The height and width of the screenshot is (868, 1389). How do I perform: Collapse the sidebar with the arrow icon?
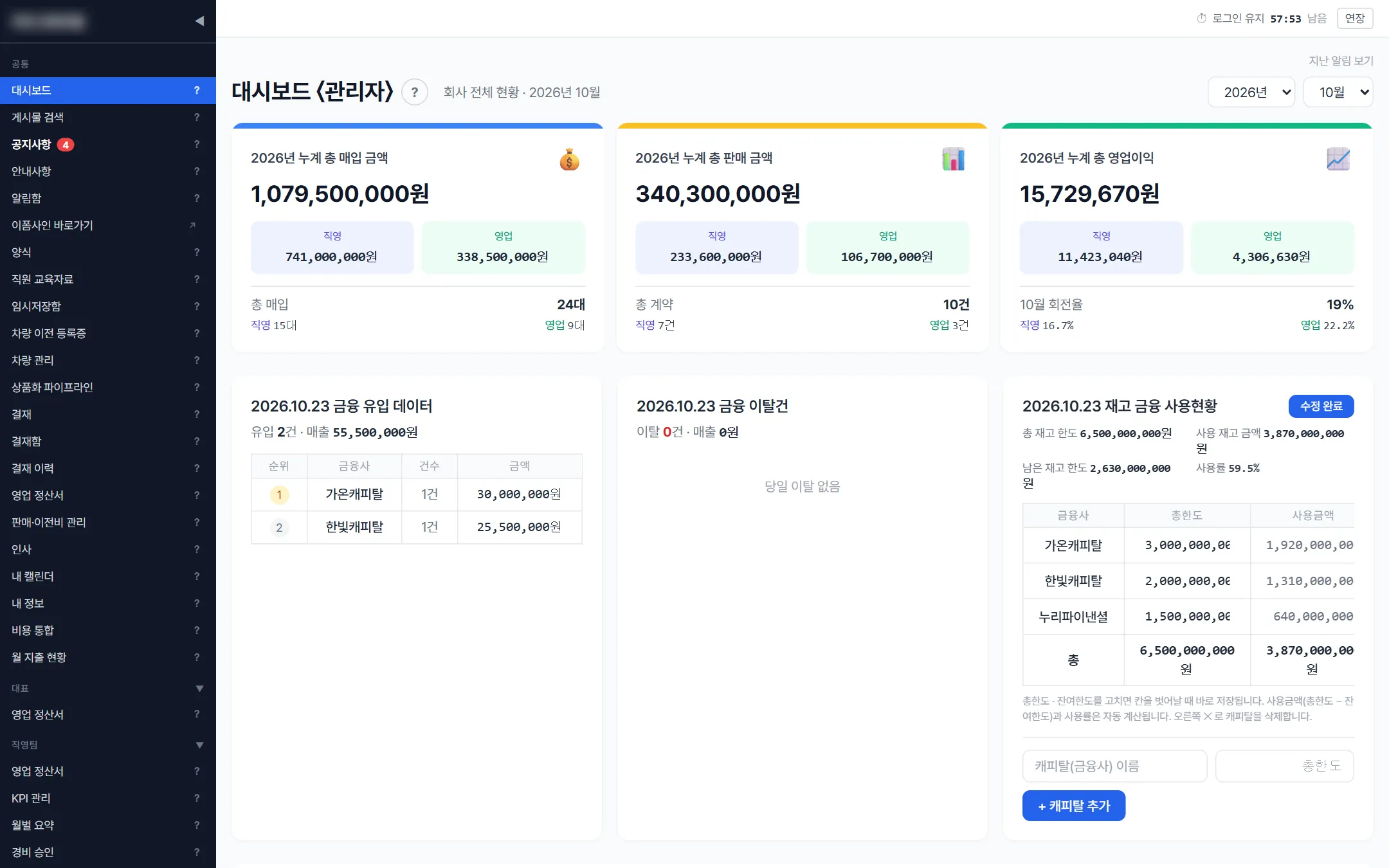(199, 21)
